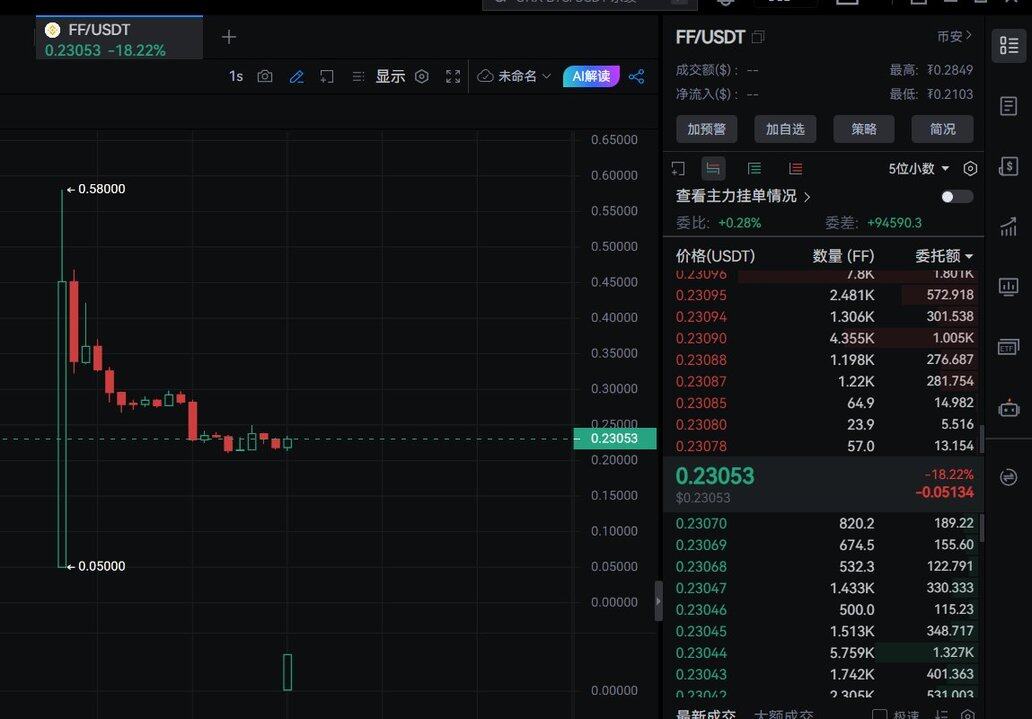Click the screenshot camera icon in chart toolbar
This screenshot has width=1032, height=719.
click(x=265, y=76)
